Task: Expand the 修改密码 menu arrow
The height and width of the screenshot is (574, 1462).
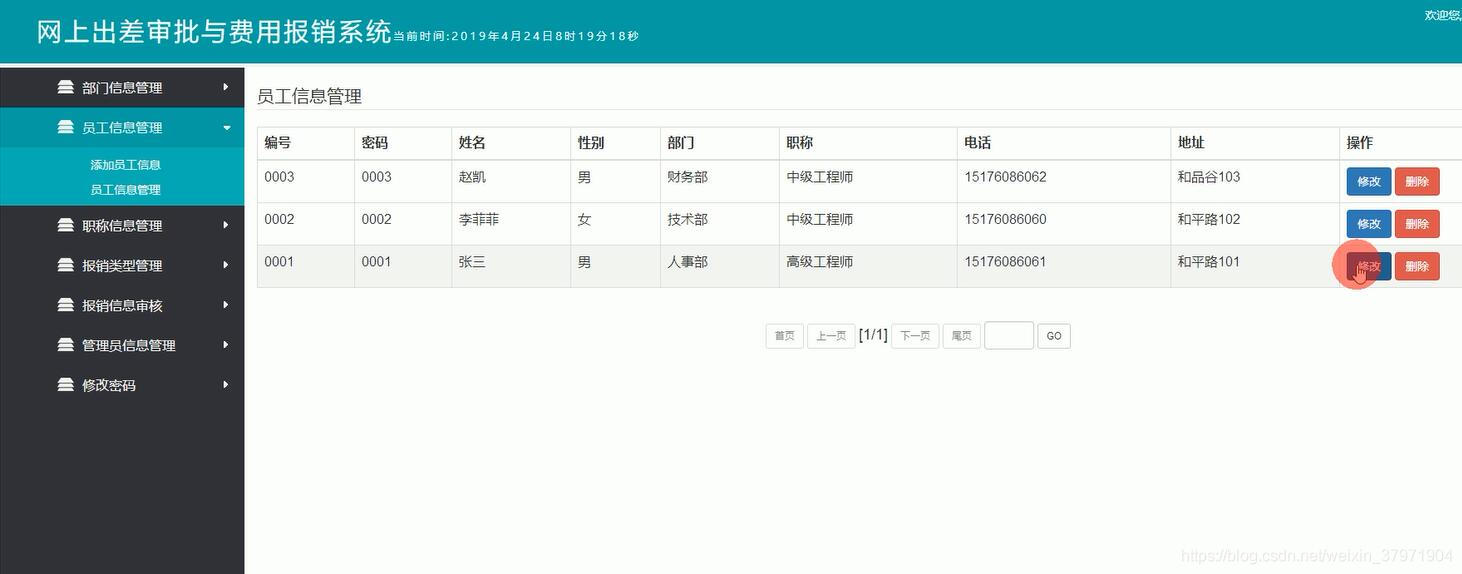Action: [226, 385]
